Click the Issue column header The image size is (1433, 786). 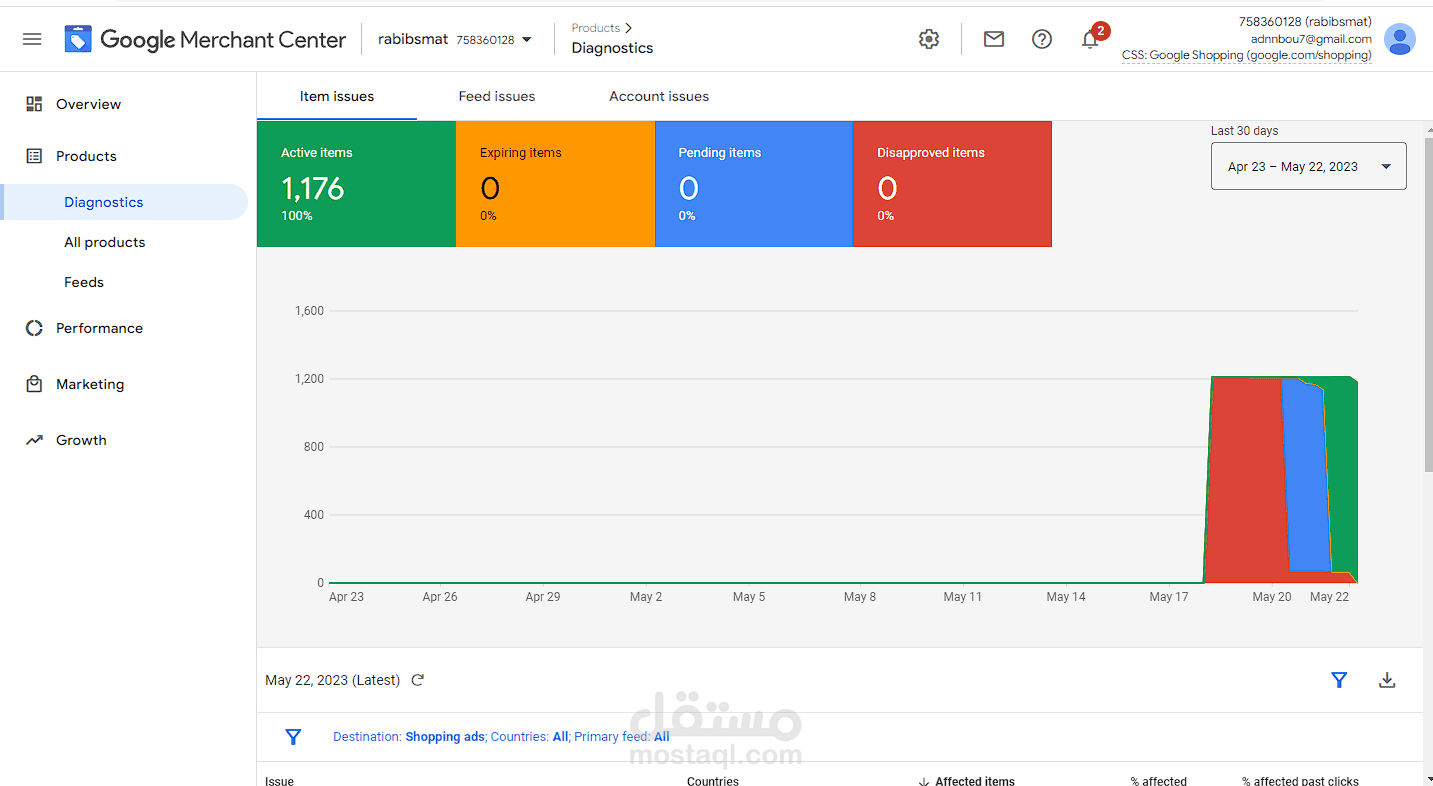point(280,781)
